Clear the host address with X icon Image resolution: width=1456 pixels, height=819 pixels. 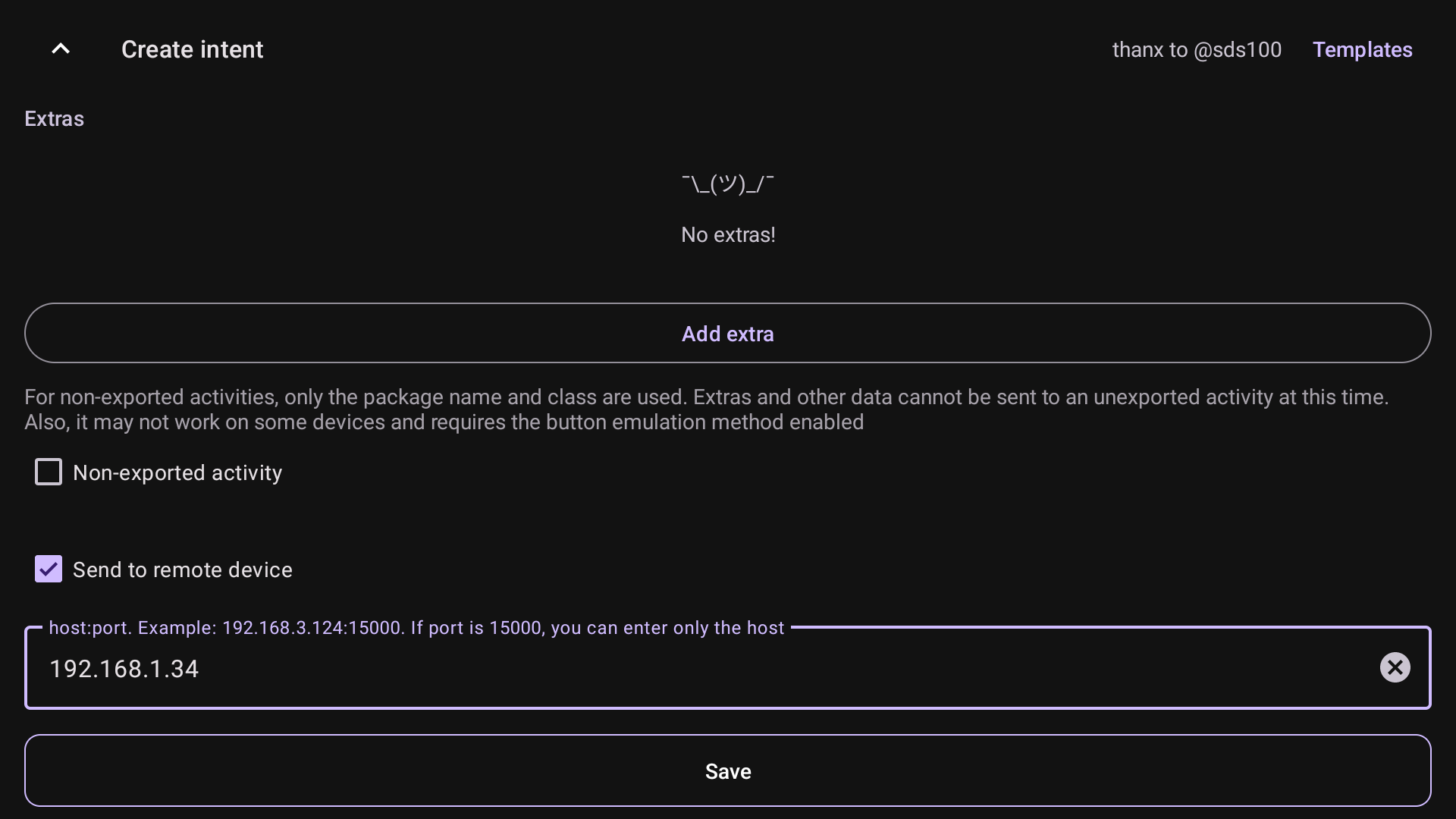click(1394, 667)
